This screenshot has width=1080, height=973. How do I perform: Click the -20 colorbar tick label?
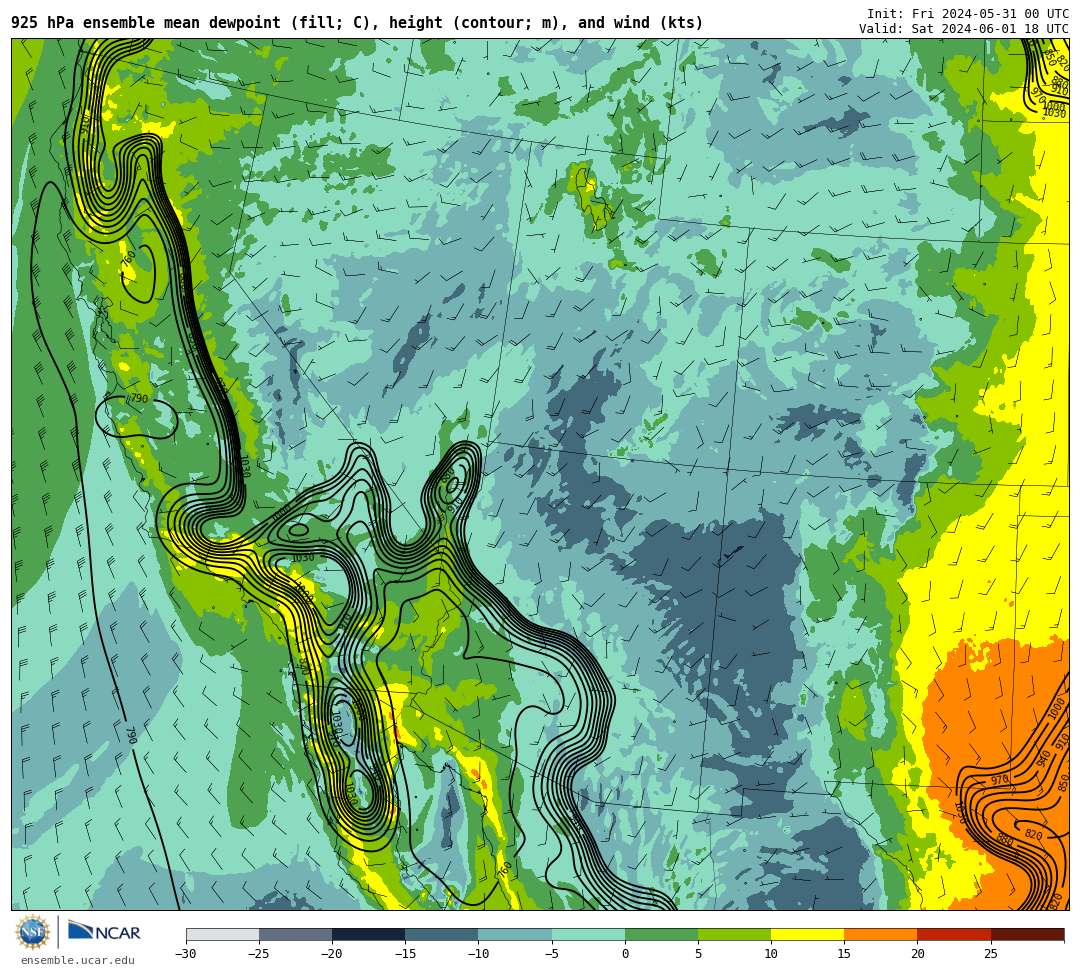332,954
